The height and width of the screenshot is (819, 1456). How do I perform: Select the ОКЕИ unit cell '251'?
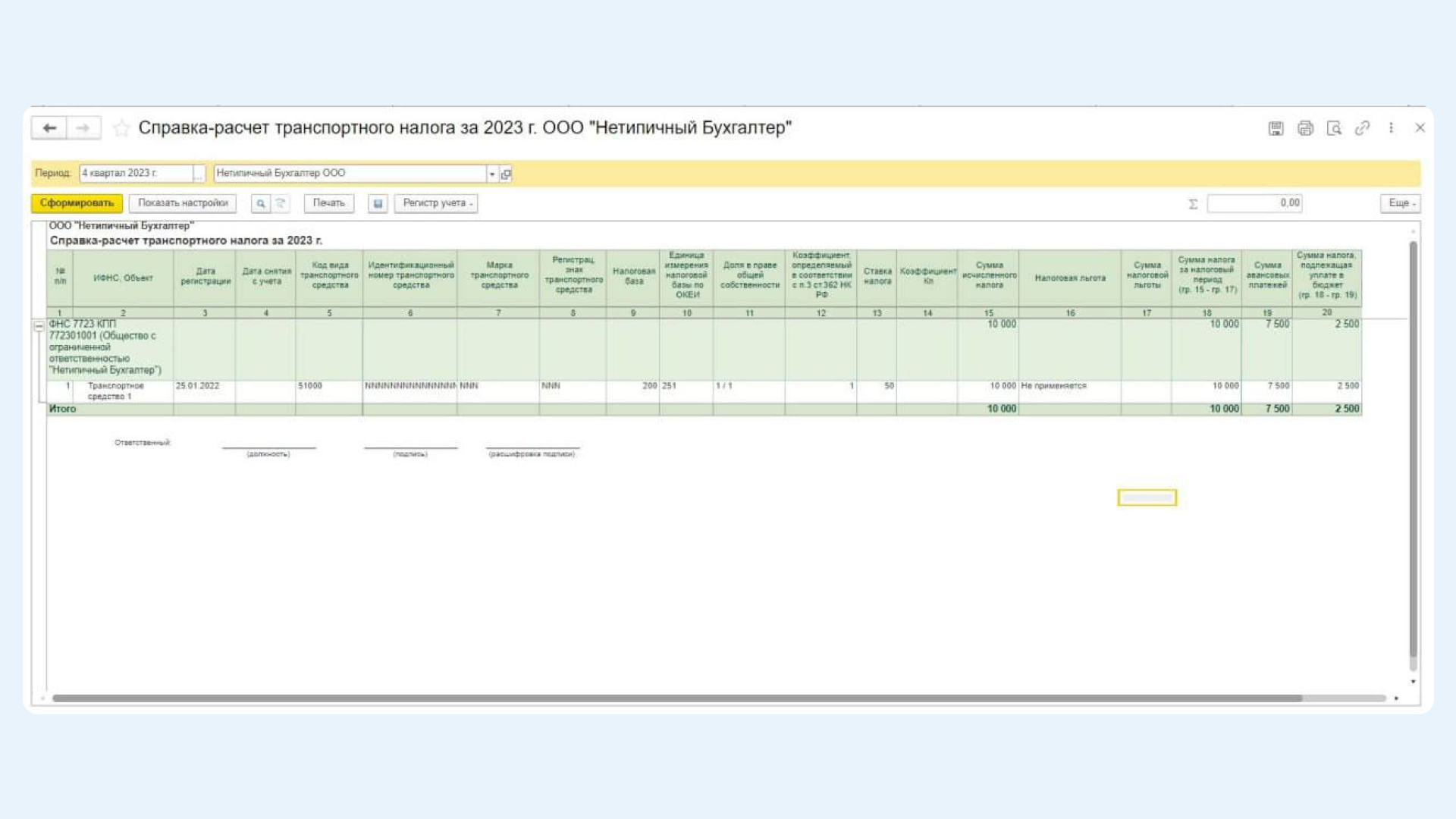click(x=686, y=391)
